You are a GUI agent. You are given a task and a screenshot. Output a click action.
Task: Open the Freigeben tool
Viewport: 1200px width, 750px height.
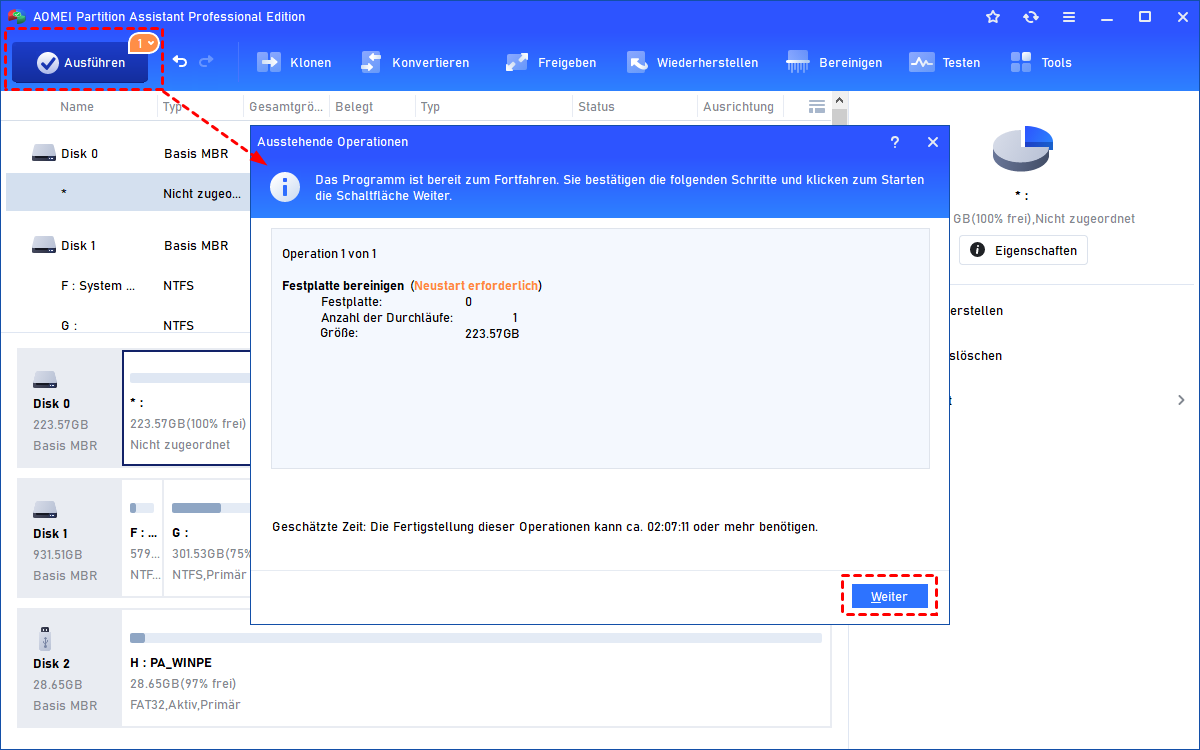[550, 62]
